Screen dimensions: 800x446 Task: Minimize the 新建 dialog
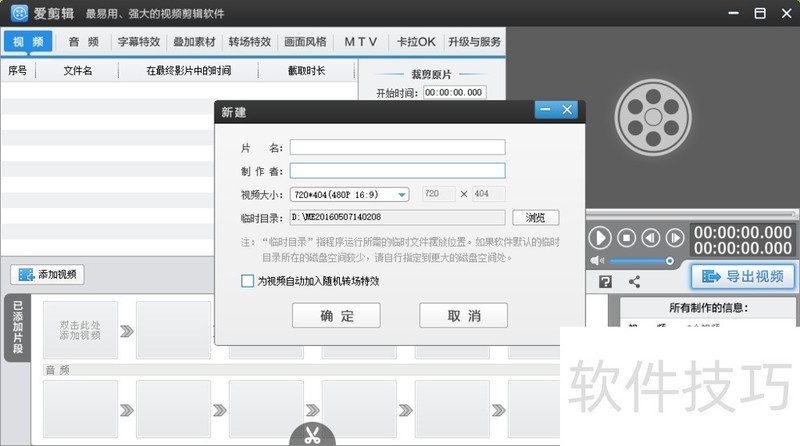(545, 109)
